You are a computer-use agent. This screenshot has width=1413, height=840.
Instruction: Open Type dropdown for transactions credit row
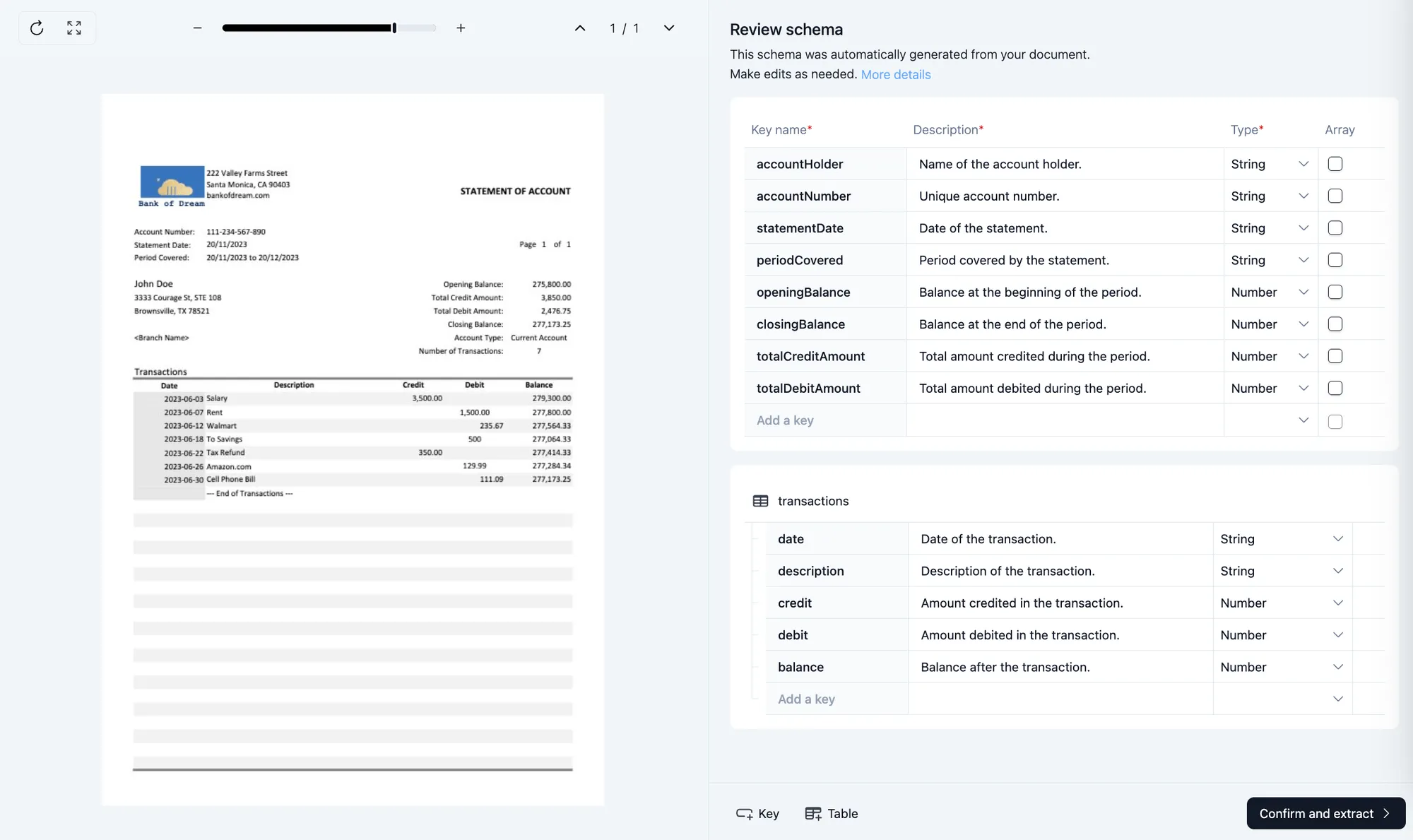point(1281,603)
